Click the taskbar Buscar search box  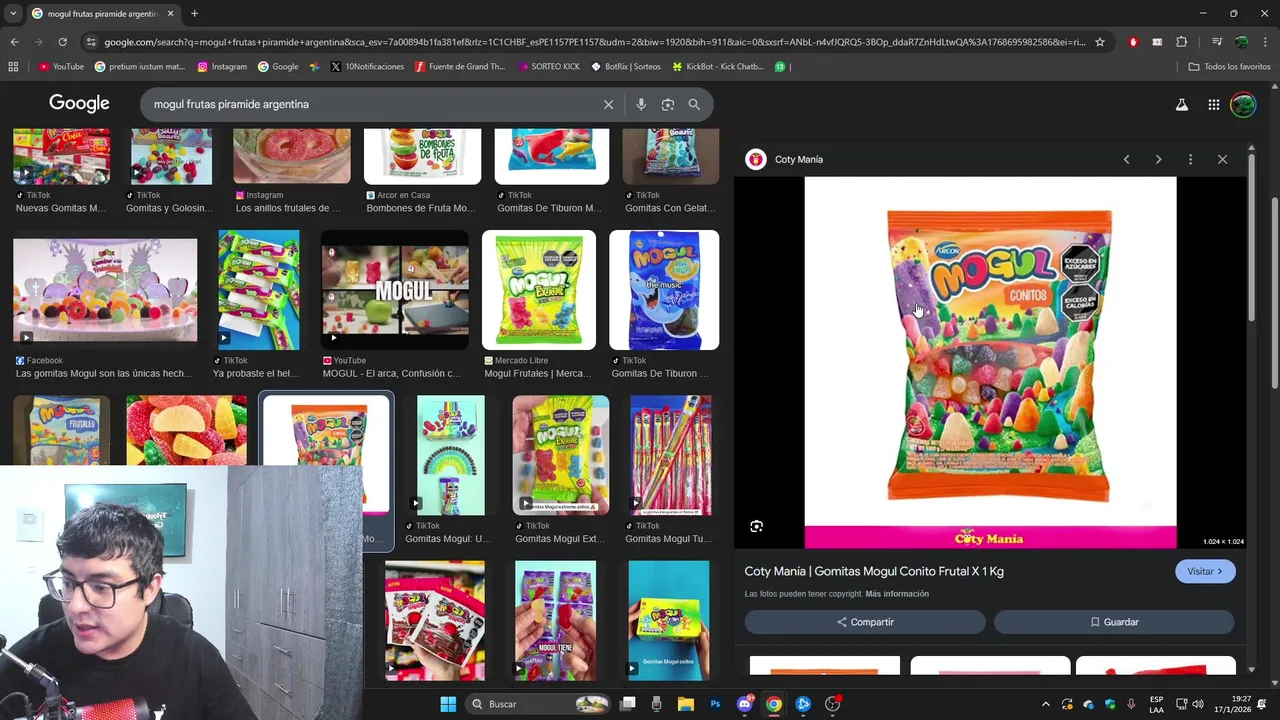point(540,704)
